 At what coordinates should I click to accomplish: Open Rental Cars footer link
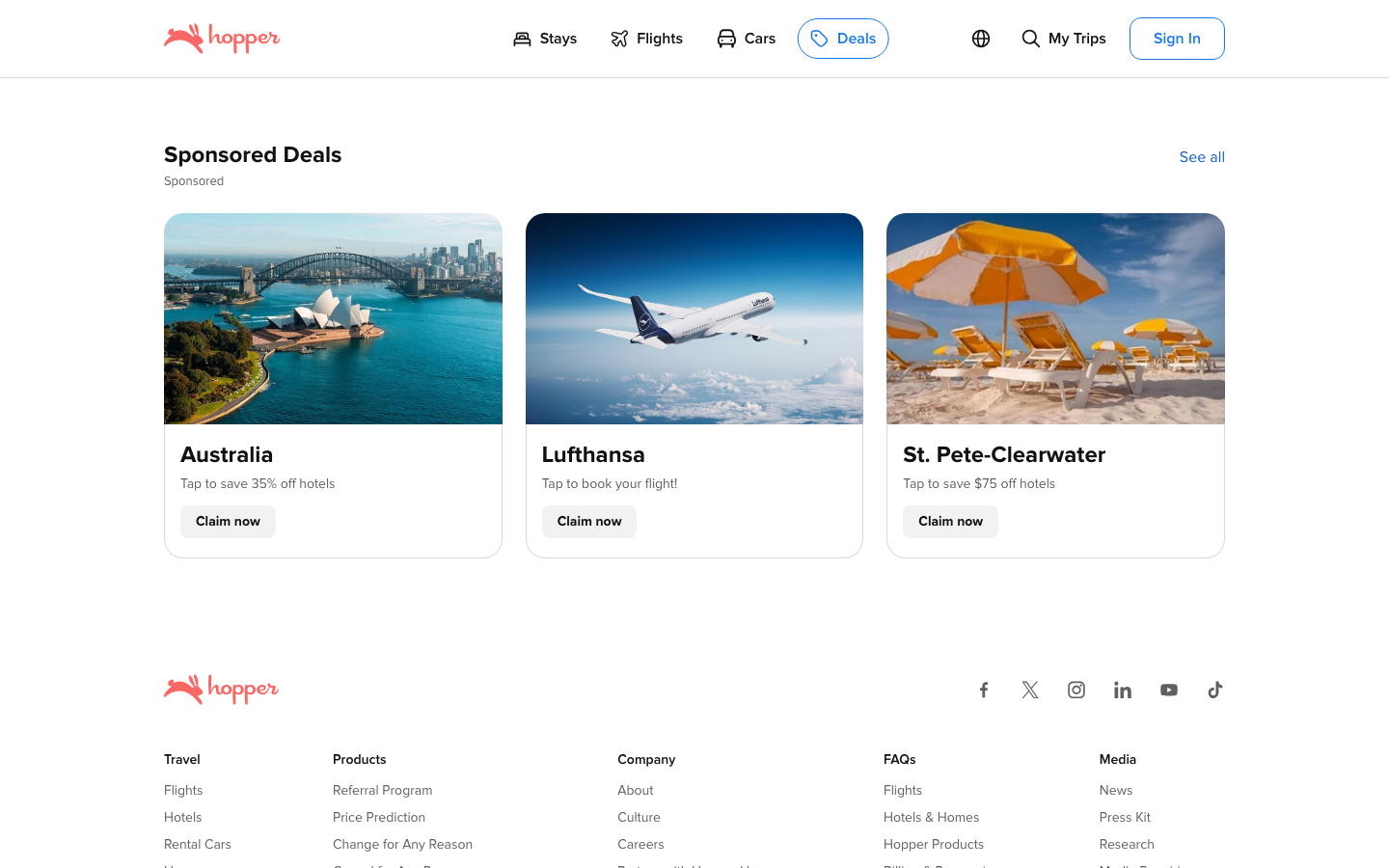pyautogui.click(x=198, y=844)
